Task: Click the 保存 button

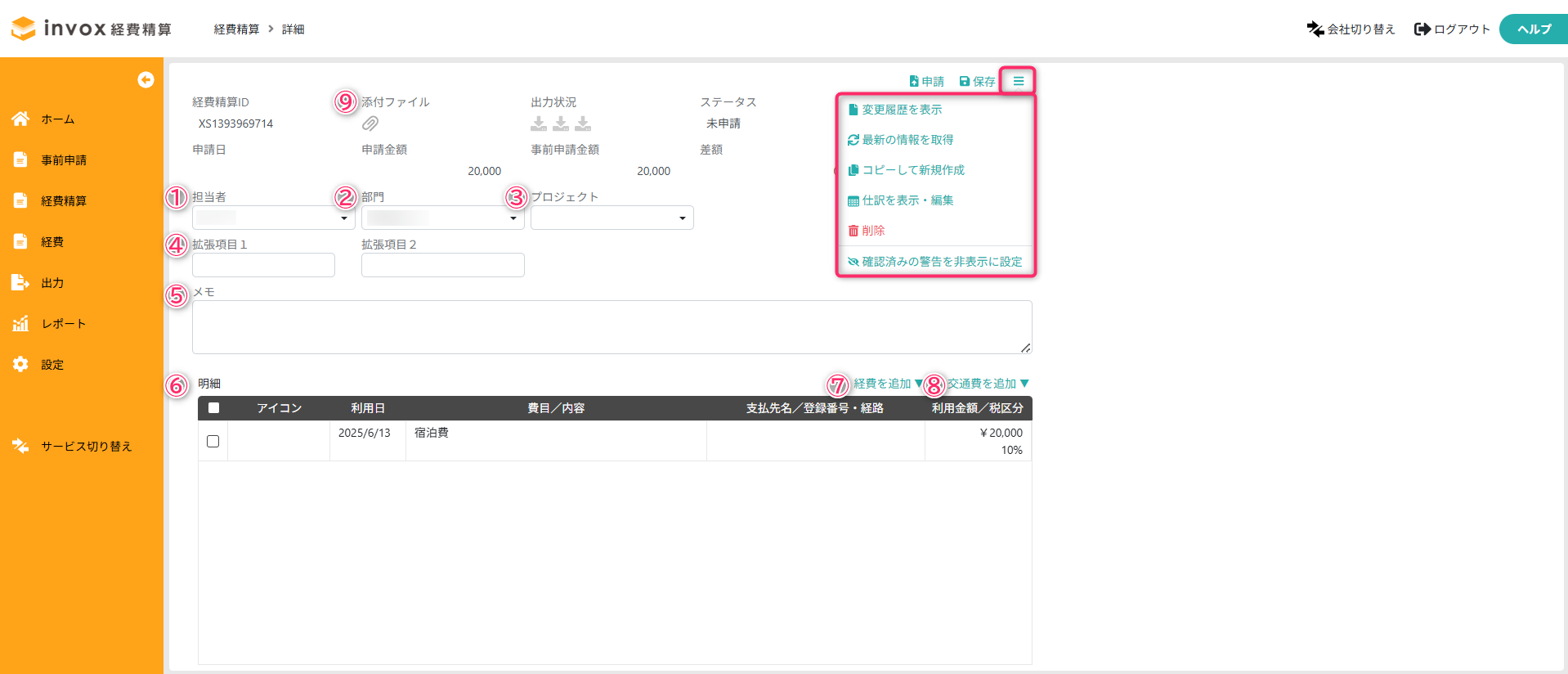Action: 977,82
